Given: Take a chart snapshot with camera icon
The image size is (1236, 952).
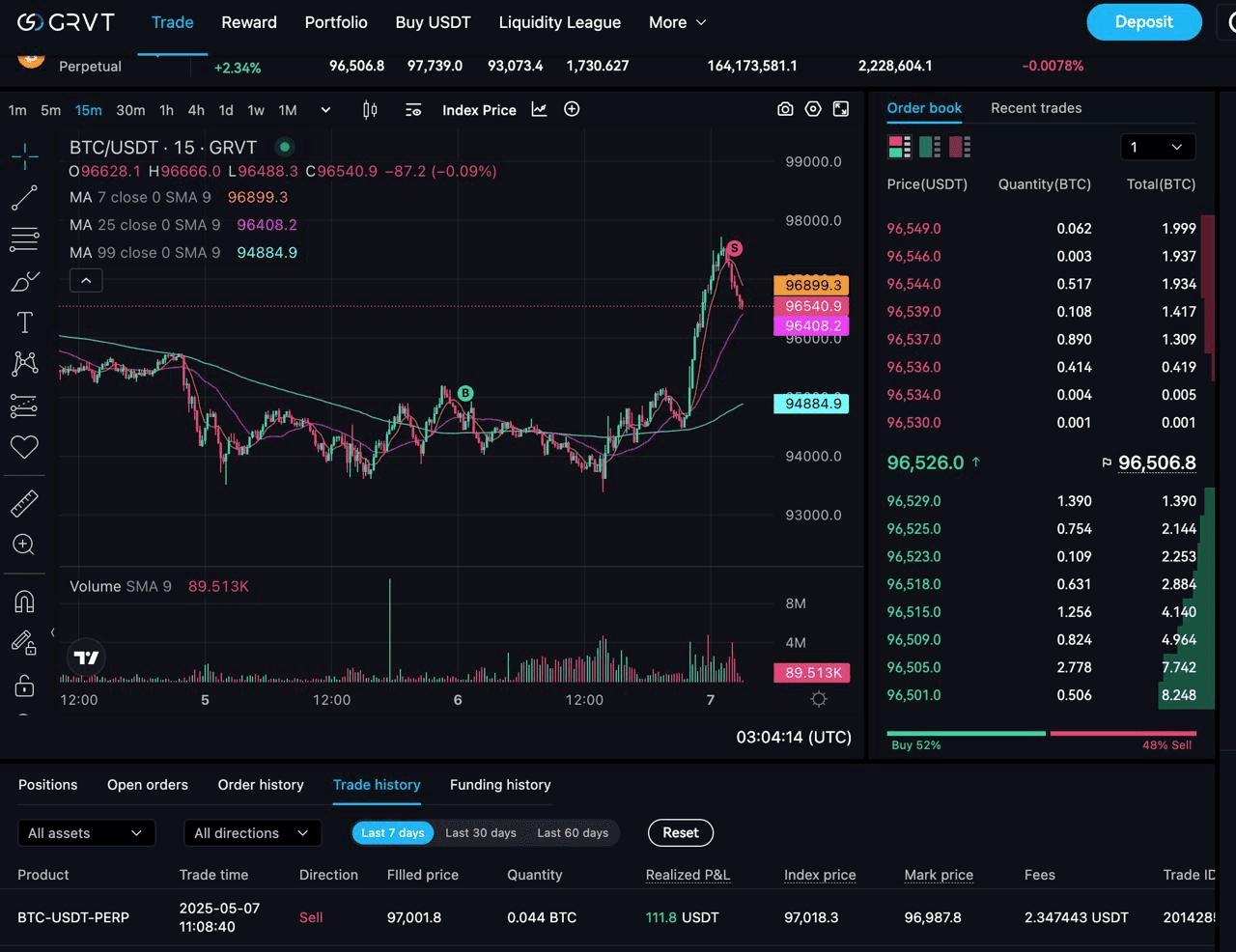Looking at the screenshot, I should 785,109.
